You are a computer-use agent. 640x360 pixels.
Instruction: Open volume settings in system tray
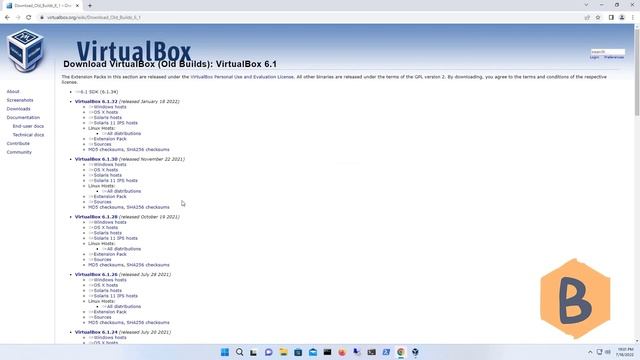(x=608, y=352)
